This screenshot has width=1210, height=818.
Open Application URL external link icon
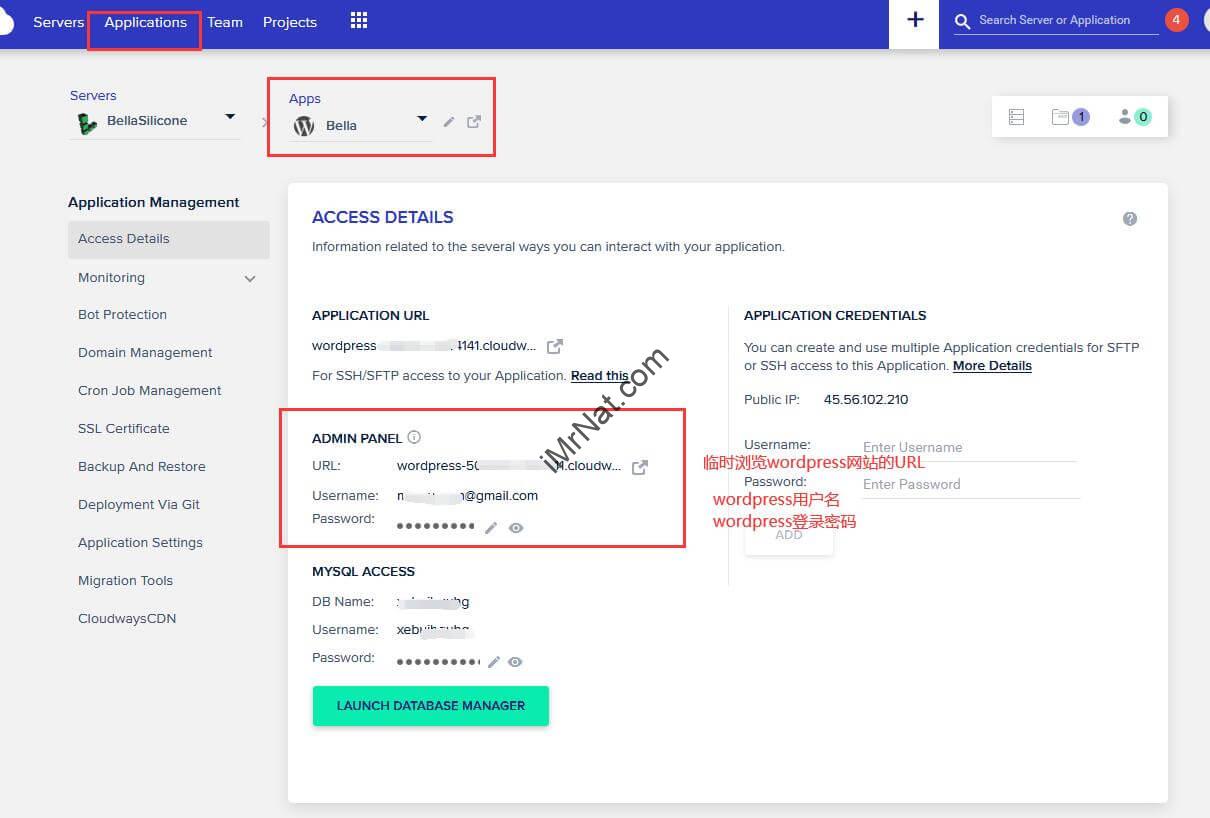(x=555, y=346)
